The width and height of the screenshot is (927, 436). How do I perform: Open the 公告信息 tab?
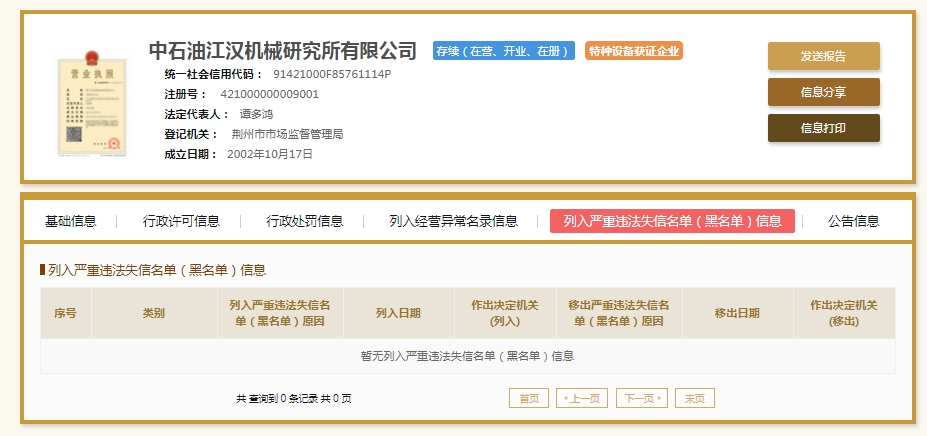(x=853, y=221)
